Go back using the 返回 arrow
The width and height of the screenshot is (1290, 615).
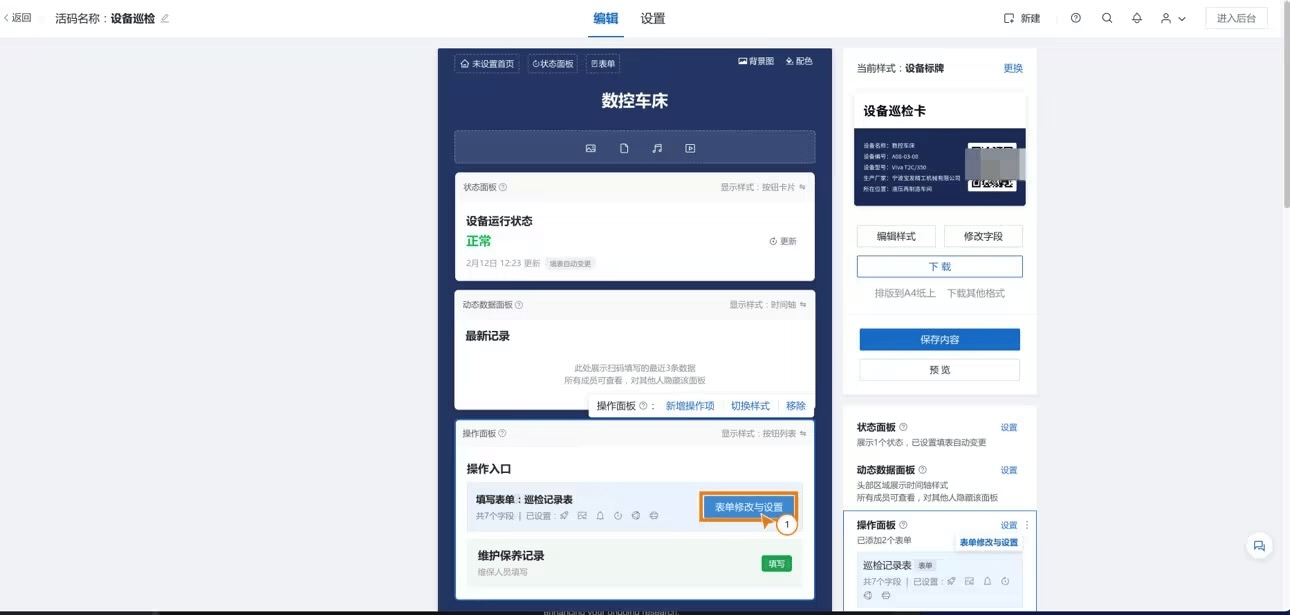[18, 18]
